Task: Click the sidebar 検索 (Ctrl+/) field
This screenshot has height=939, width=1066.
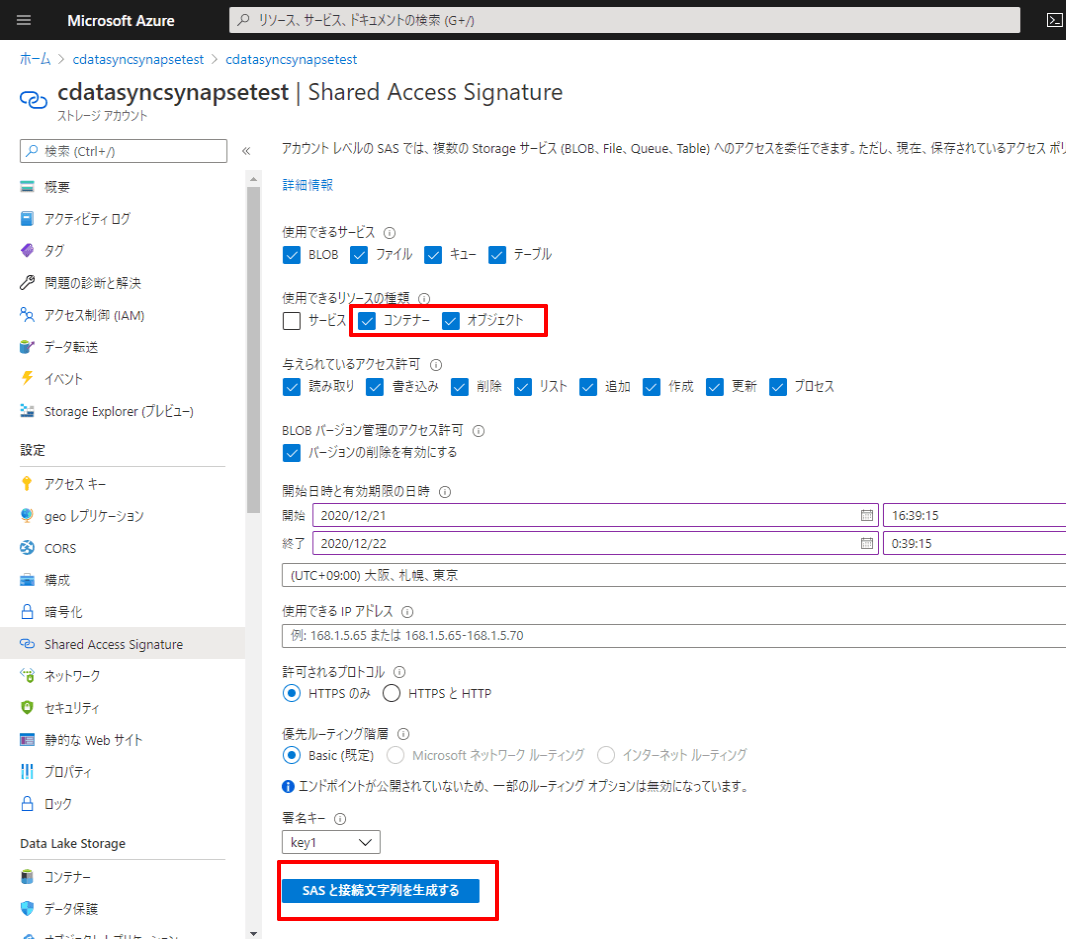Action: (123, 151)
